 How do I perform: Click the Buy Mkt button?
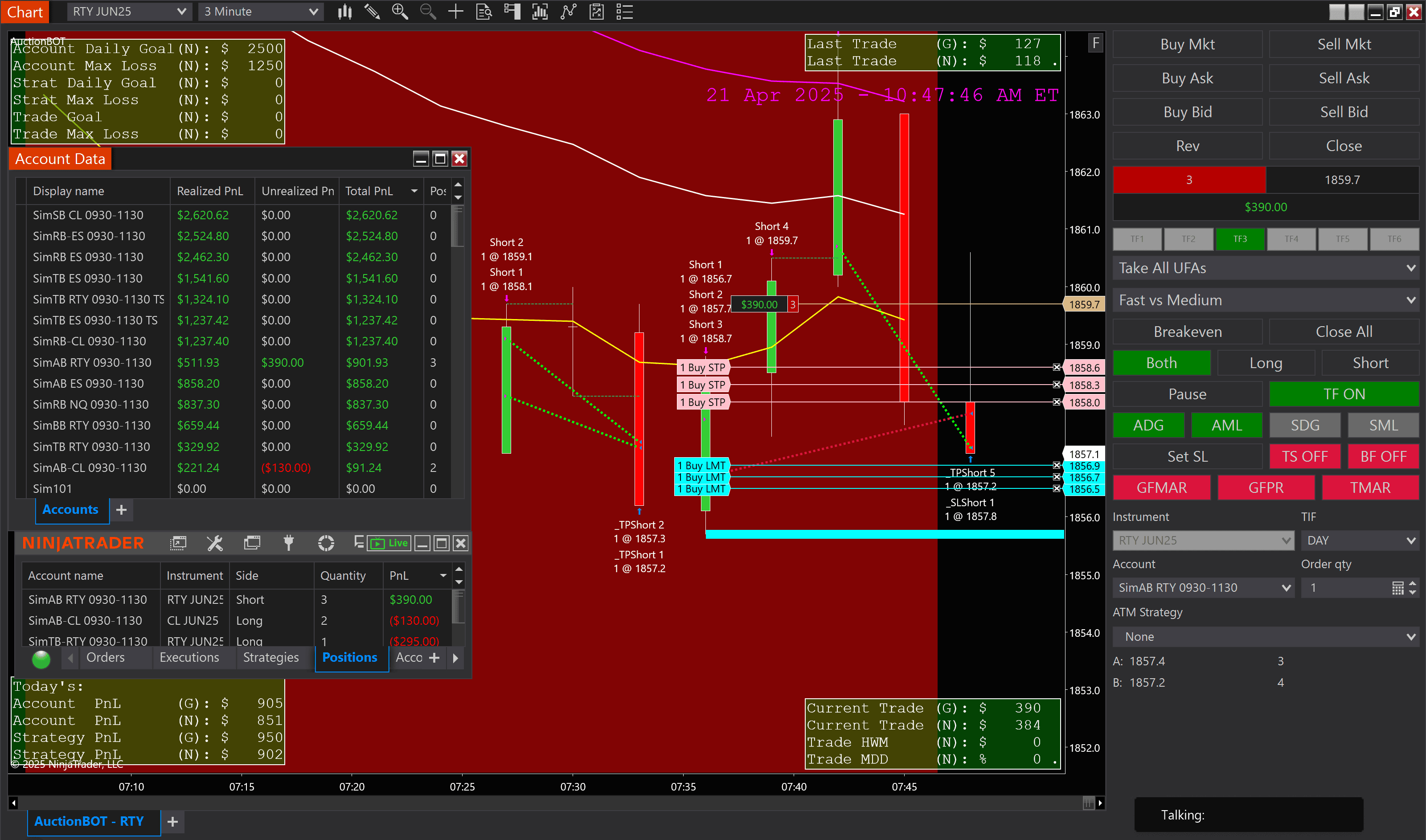click(1187, 44)
